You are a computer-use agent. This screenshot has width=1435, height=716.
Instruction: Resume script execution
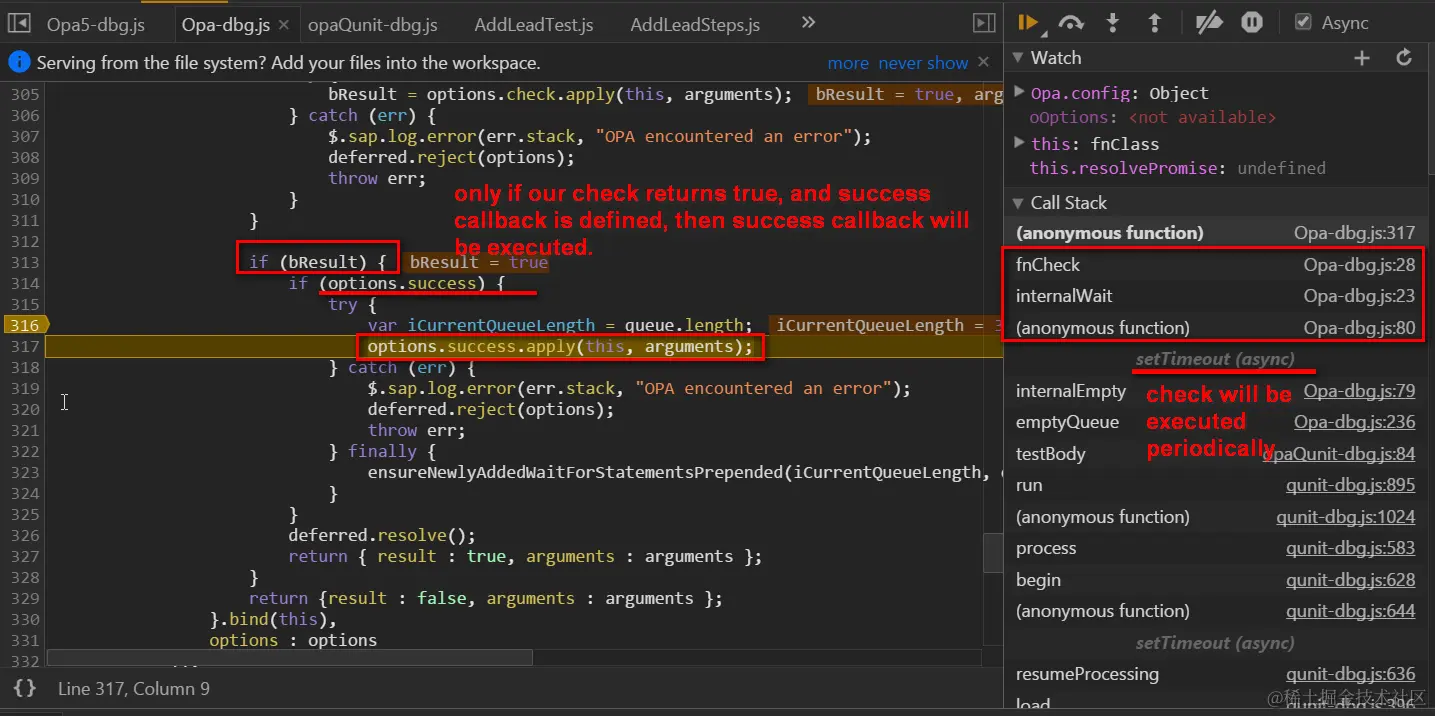tap(1027, 22)
